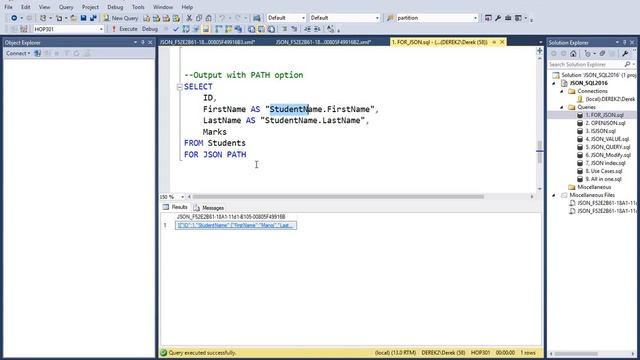Click the Save All icon
The height and width of the screenshot is (360, 640).
pyautogui.click(x=93, y=18)
